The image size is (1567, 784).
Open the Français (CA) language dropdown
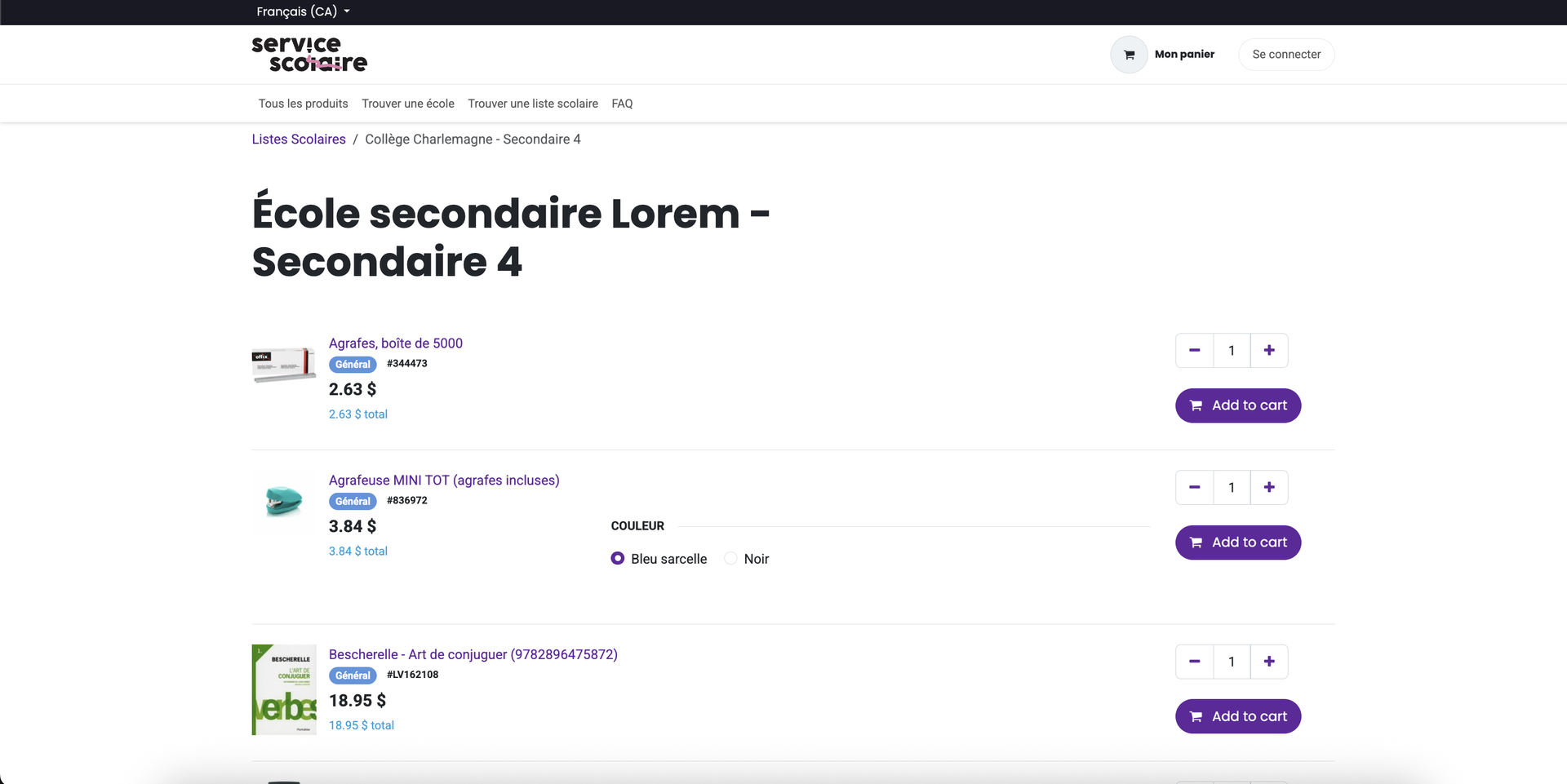click(x=303, y=11)
